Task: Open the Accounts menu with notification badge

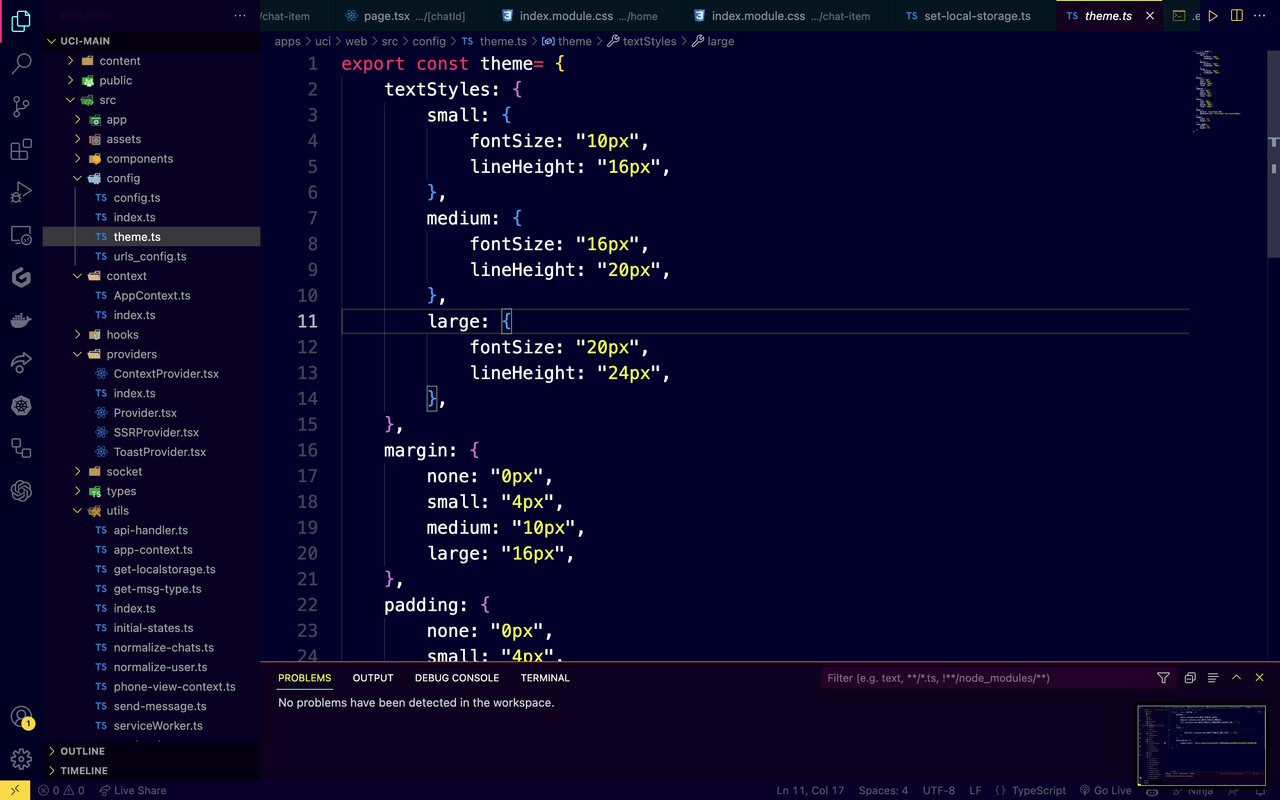Action: click(21, 717)
